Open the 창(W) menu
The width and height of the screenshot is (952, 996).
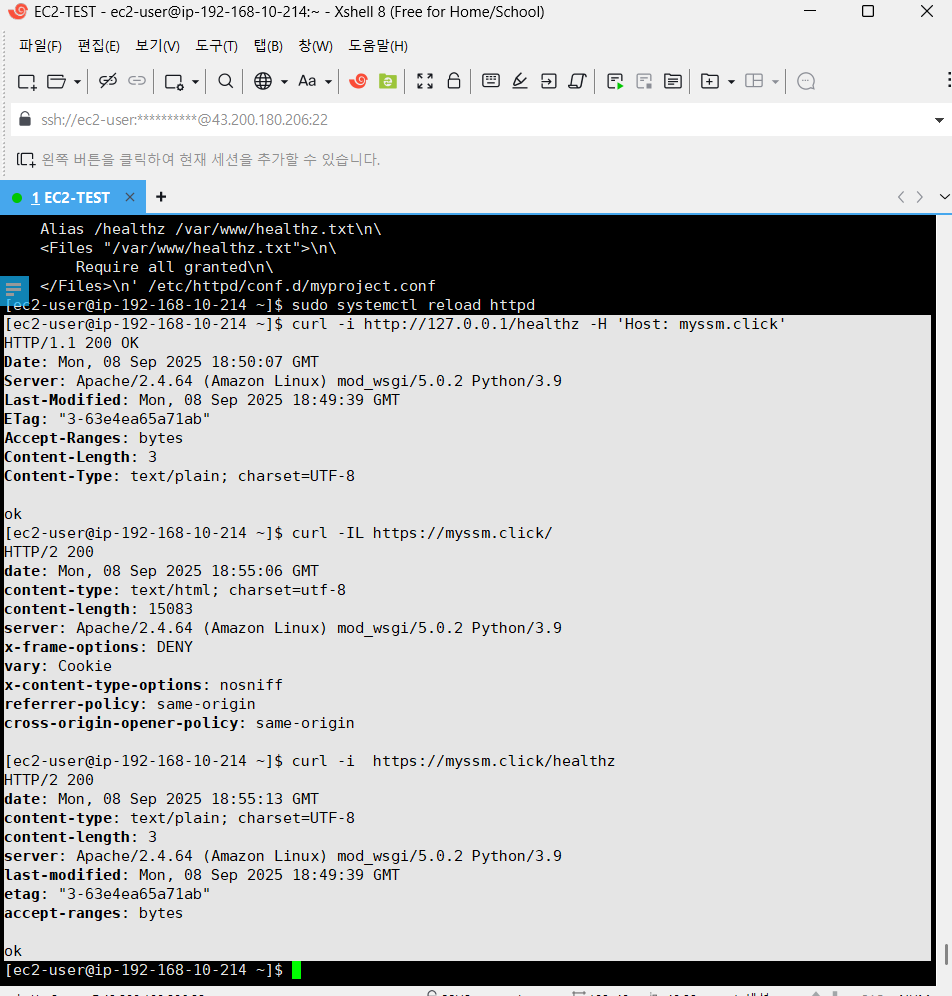pyautogui.click(x=315, y=46)
